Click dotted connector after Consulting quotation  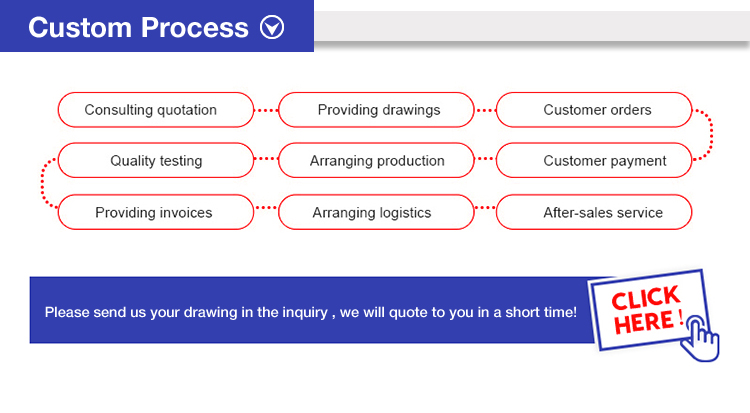(x=266, y=110)
